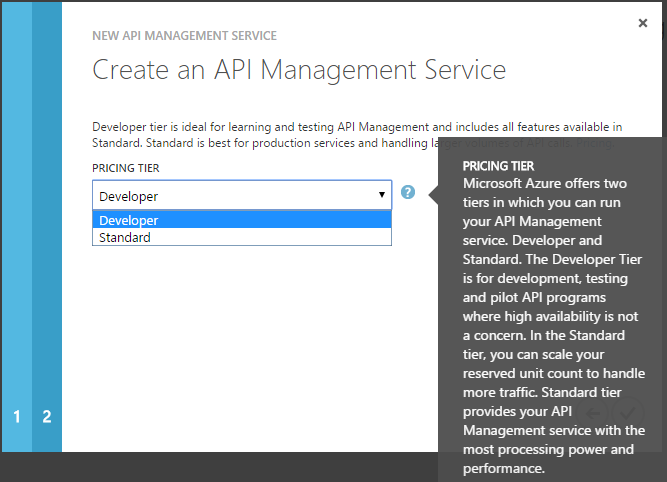Image resolution: width=667 pixels, height=482 pixels.
Task: Go to wizard step 1
Action: [x=16, y=417]
